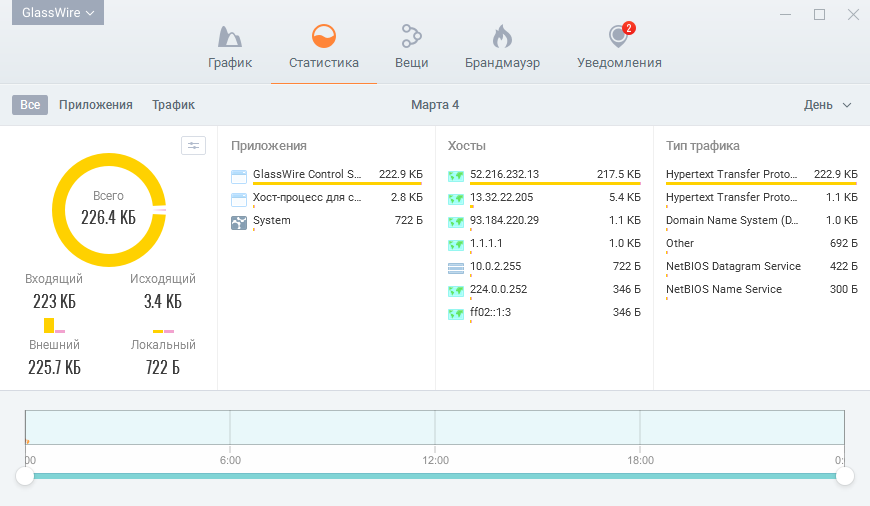
Task: Select the Other traffic type row
Action: pyautogui.click(x=762, y=243)
